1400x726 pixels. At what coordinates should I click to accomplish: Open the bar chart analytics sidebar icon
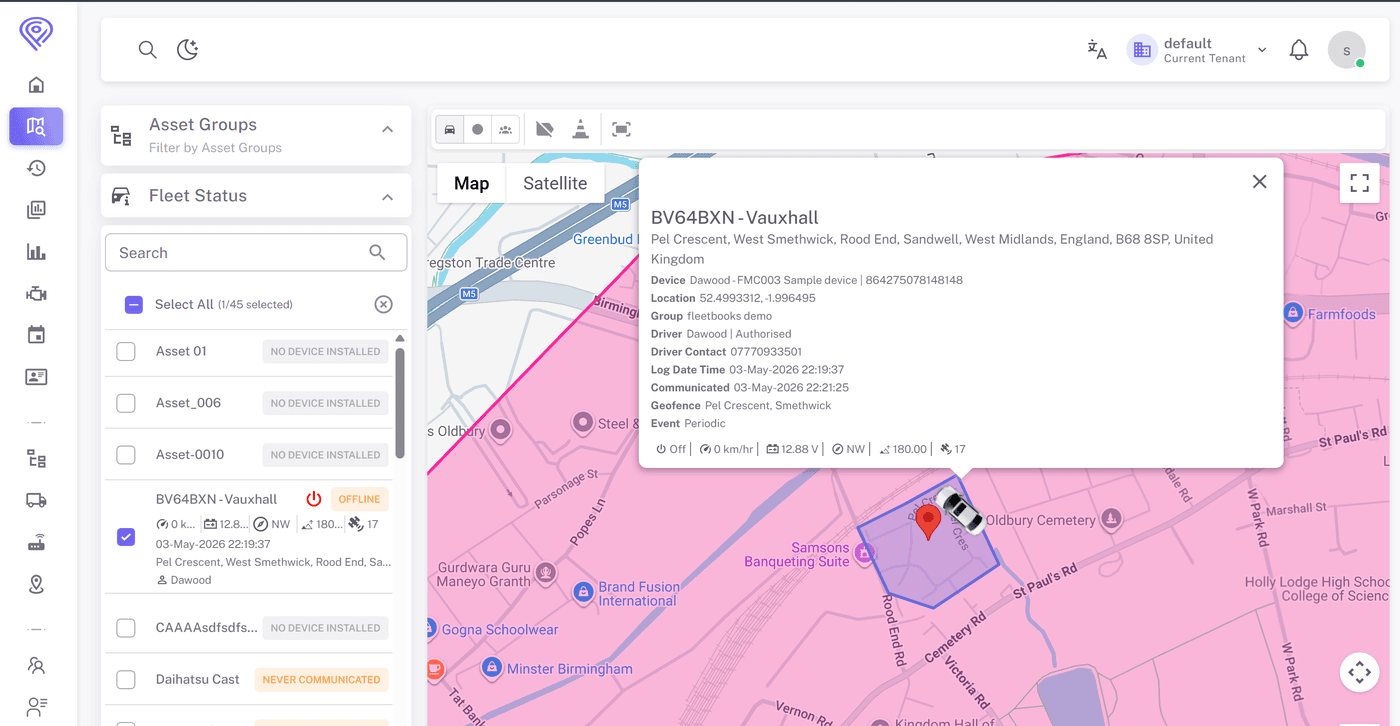pyautogui.click(x=37, y=252)
